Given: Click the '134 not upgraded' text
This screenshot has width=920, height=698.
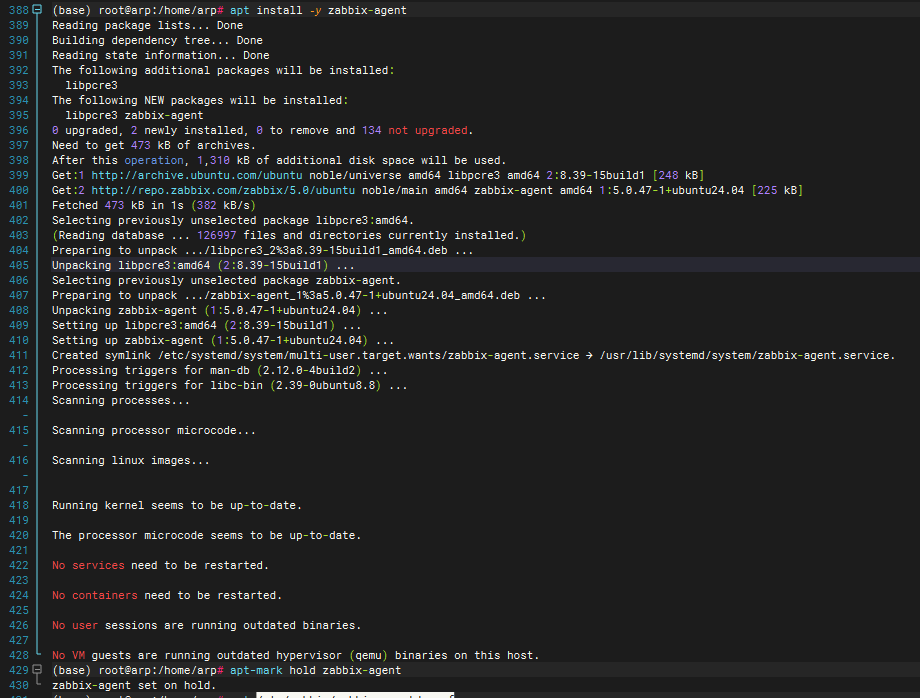Looking at the screenshot, I should point(415,130).
